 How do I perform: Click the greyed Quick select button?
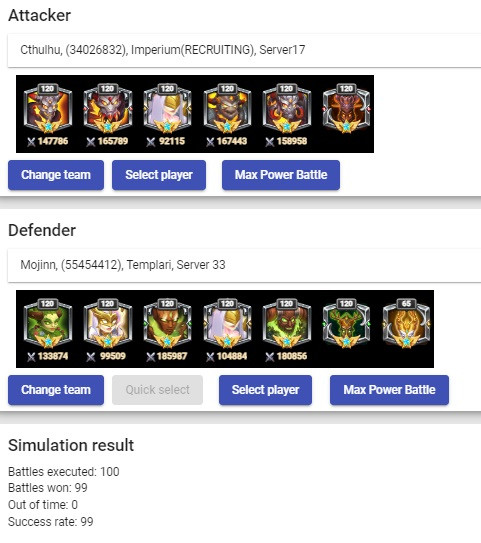tap(158, 390)
